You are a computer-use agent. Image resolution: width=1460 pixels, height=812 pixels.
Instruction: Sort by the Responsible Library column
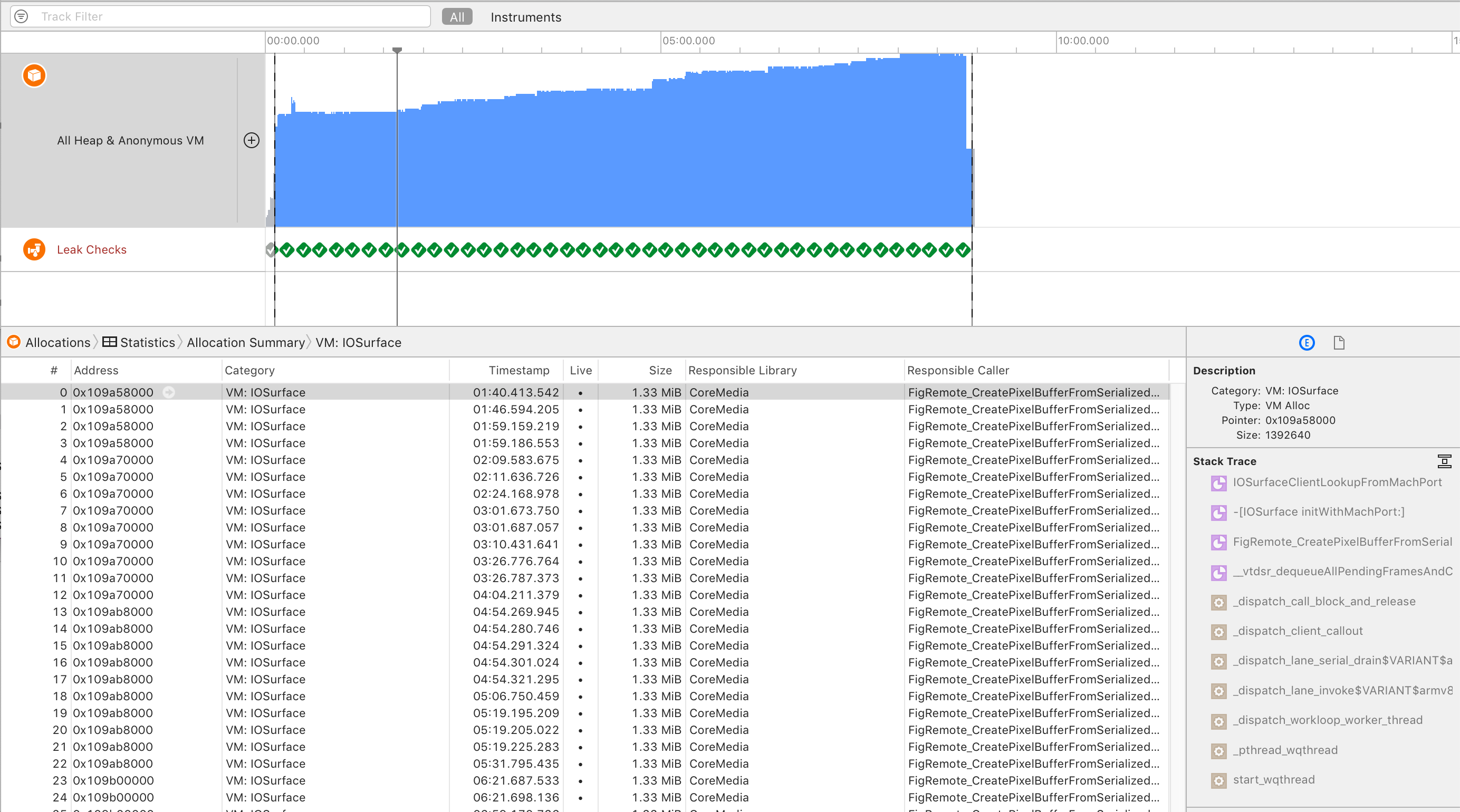[742, 371]
